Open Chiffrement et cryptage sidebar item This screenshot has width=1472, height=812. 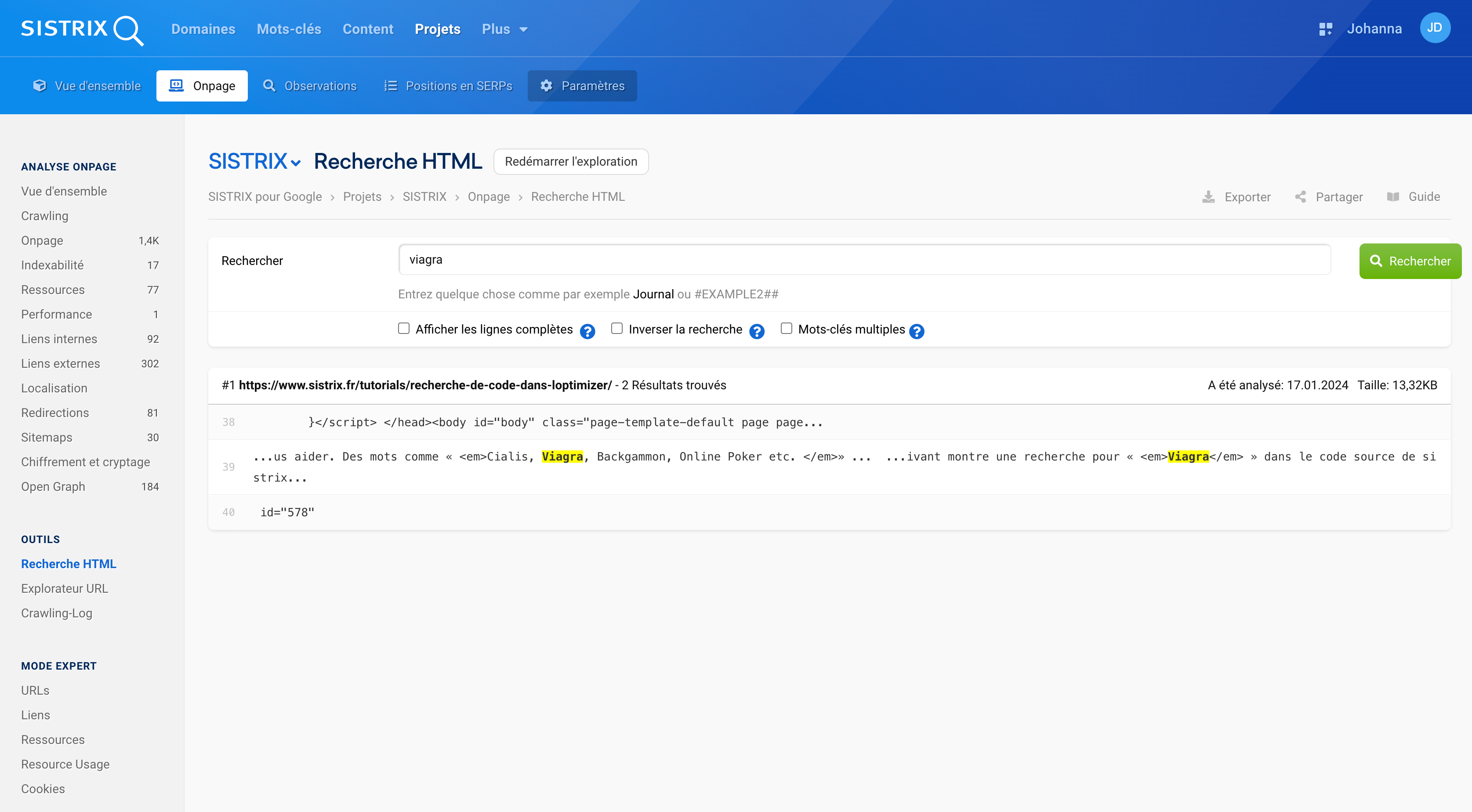[x=86, y=462]
